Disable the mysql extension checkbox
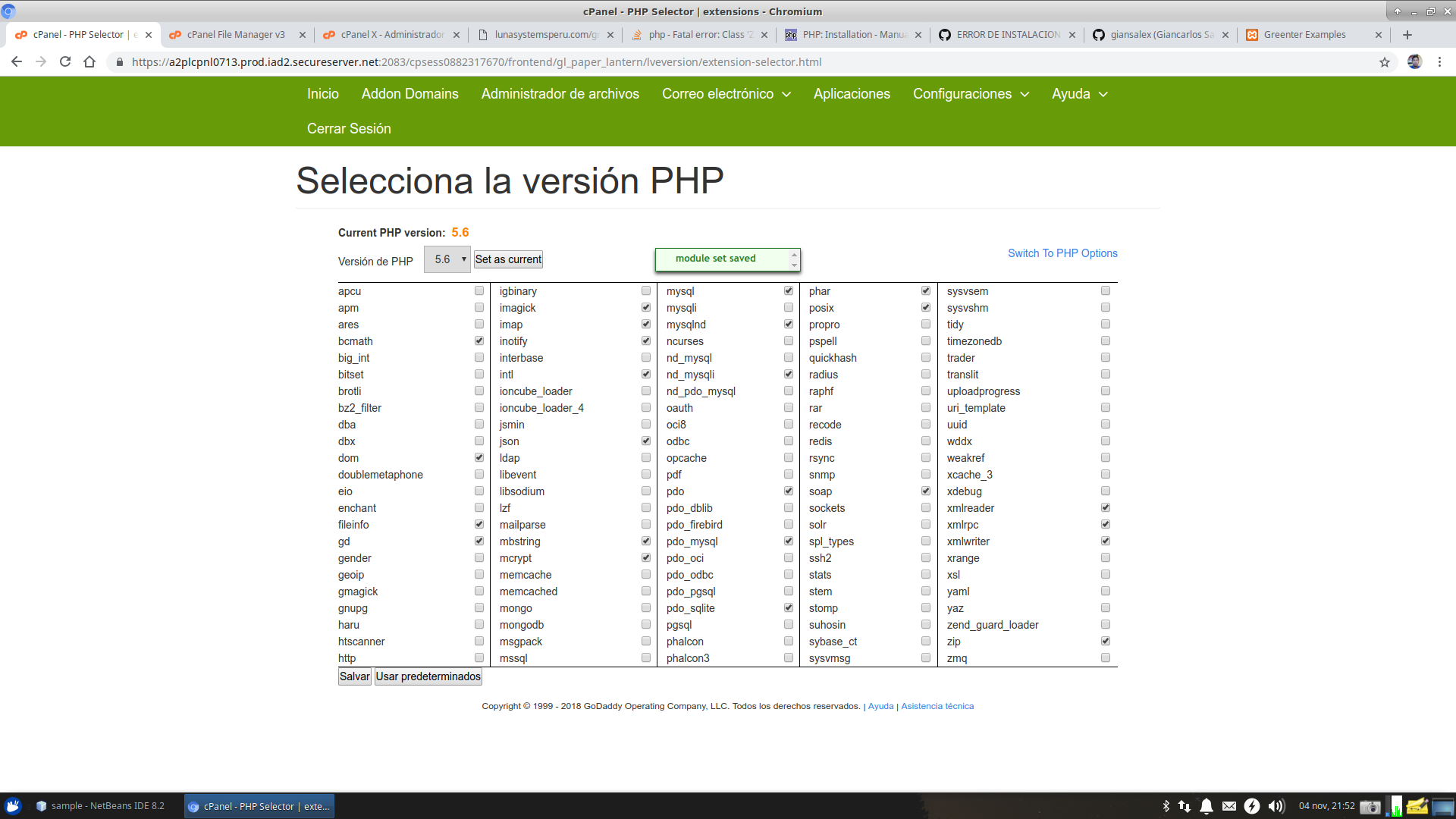Image resolution: width=1456 pixels, height=819 pixels. [789, 290]
